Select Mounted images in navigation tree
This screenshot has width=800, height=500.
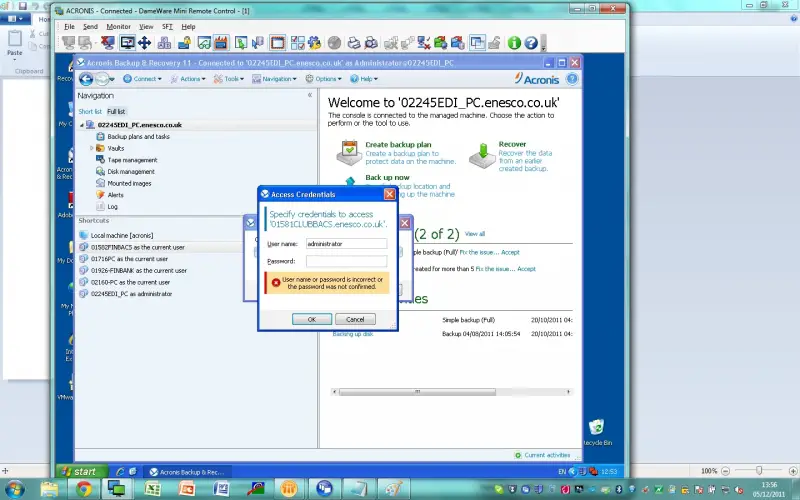[x=129, y=184]
